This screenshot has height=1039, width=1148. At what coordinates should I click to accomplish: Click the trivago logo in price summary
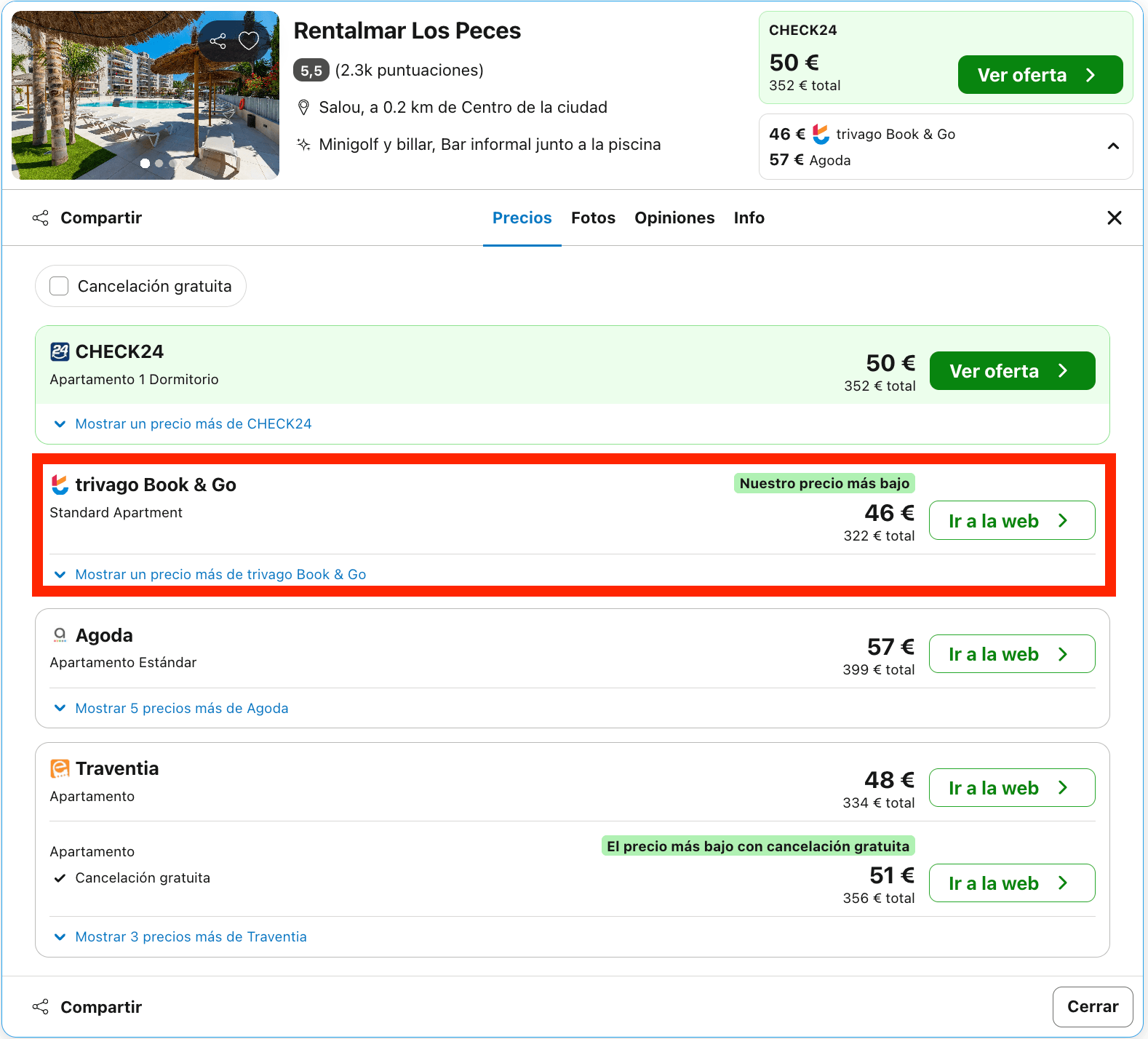[821, 134]
